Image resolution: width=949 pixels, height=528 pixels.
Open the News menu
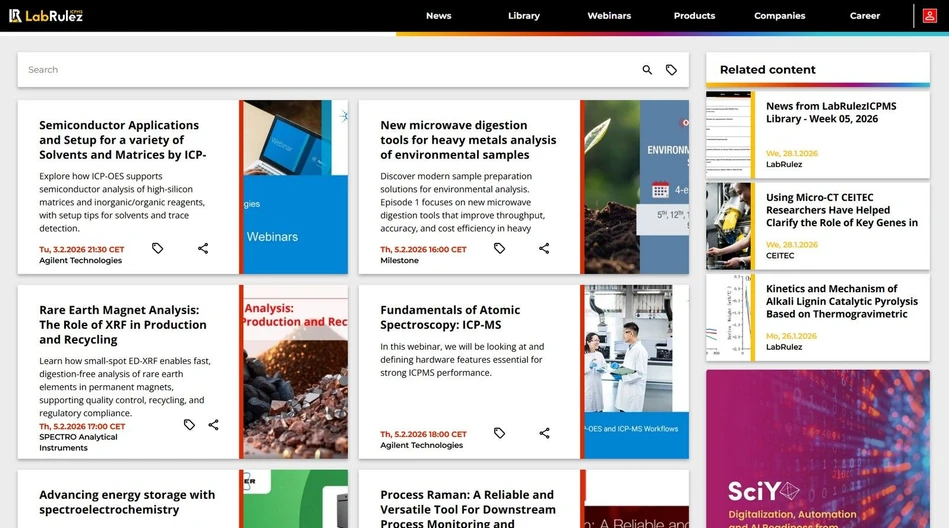pos(438,16)
